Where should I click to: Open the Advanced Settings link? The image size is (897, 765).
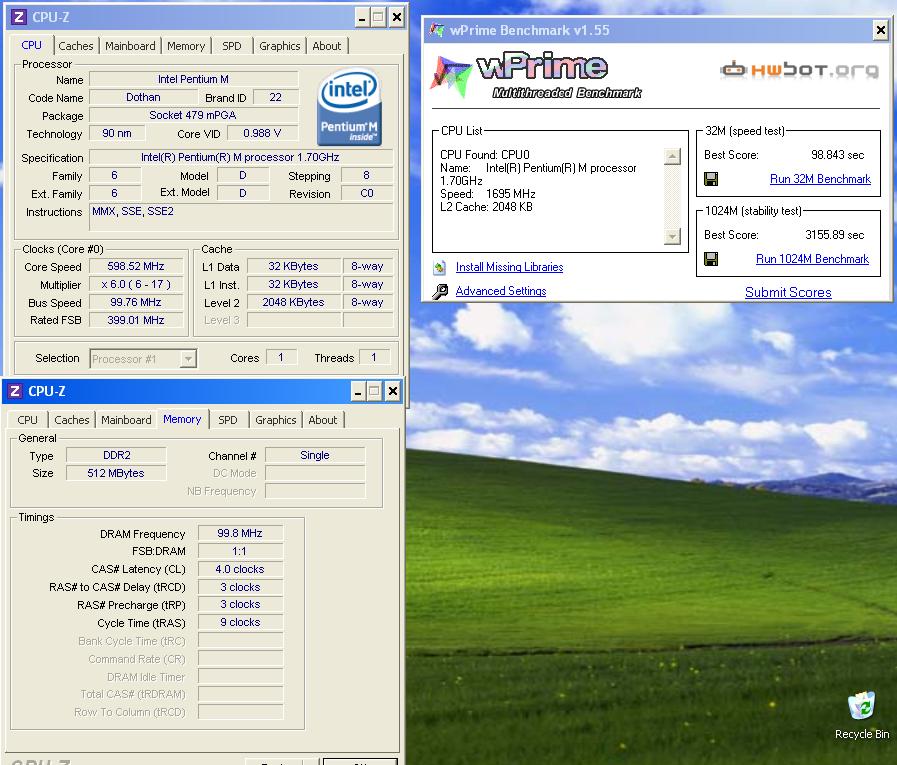pyautogui.click(x=501, y=291)
